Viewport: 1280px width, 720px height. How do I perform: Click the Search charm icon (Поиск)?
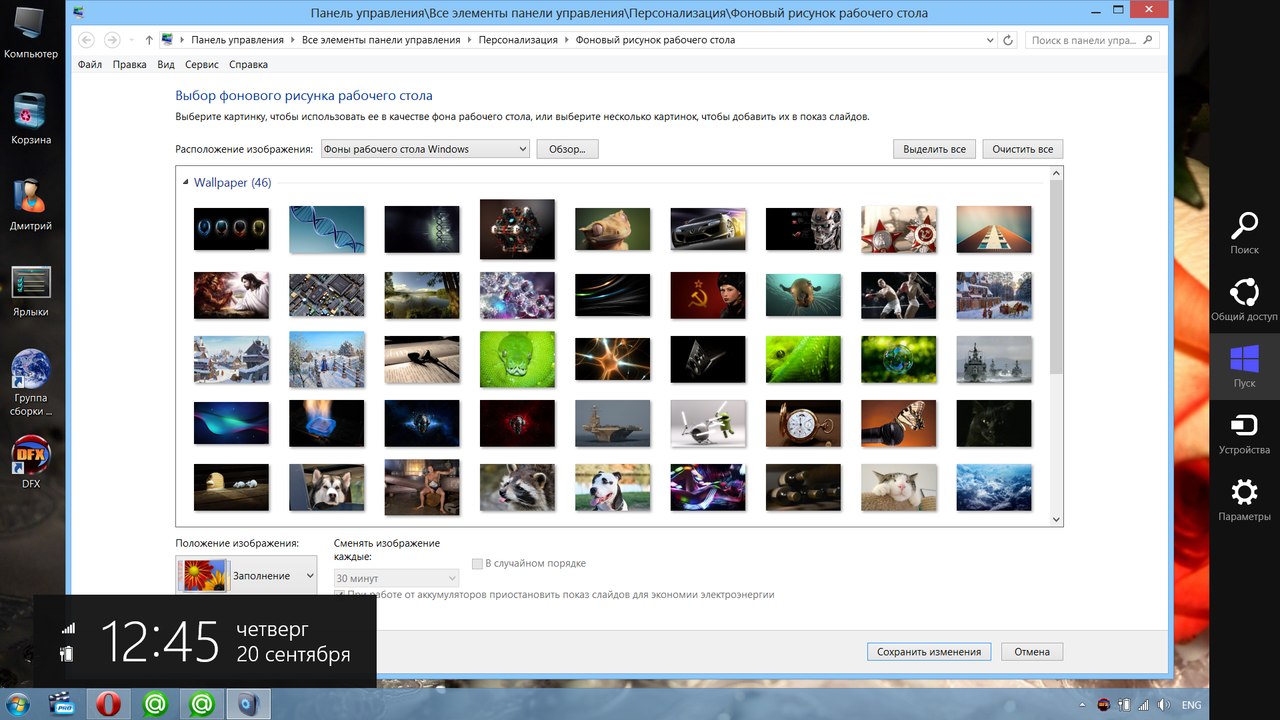pyautogui.click(x=1244, y=232)
